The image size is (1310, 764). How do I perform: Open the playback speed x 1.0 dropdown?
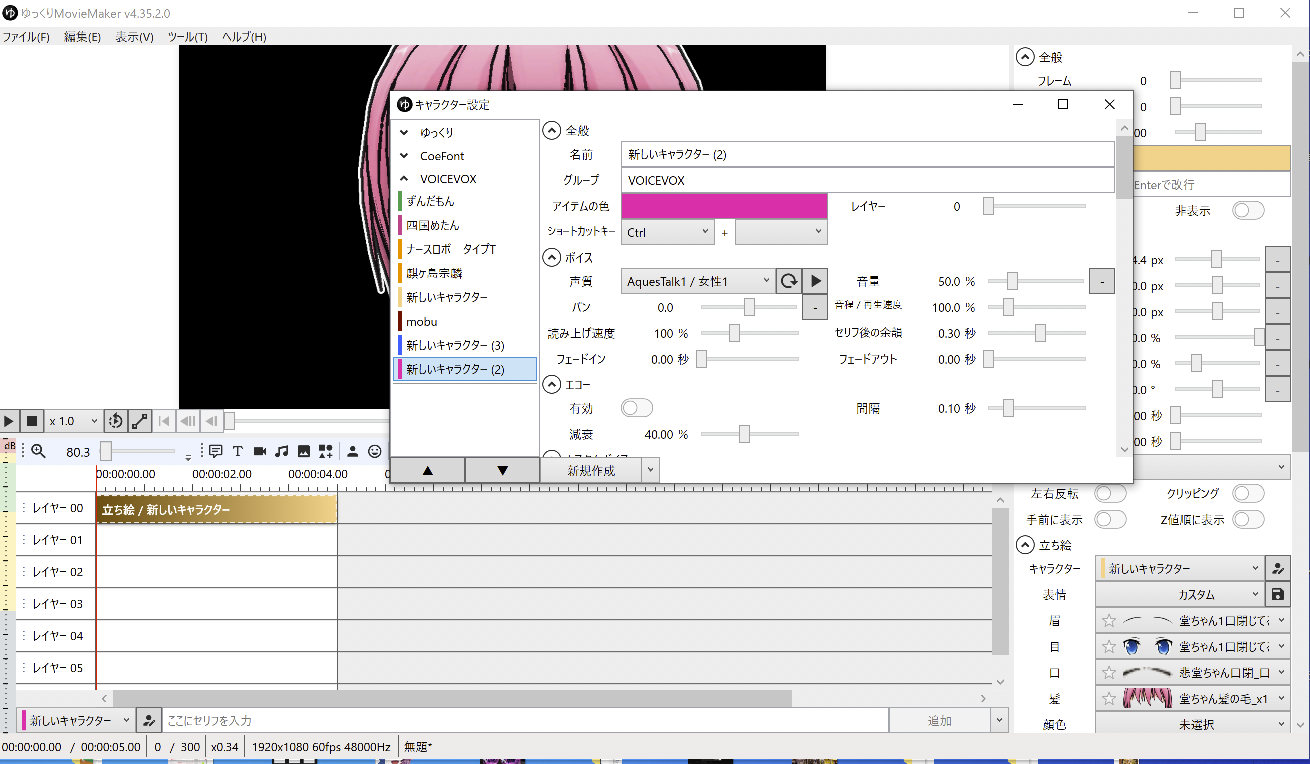point(73,421)
